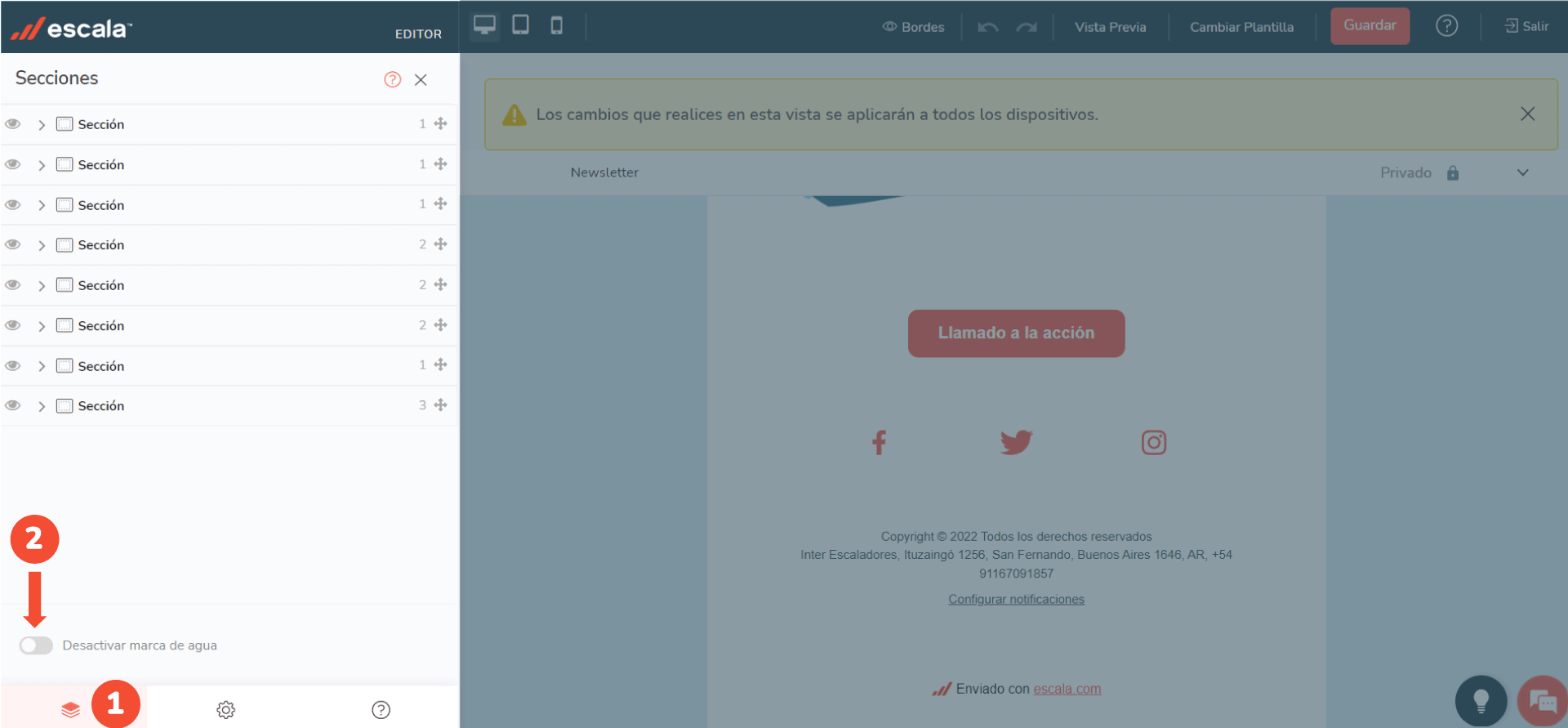Image resolution: width=1568 pixels, height=728 pixels.
Task: Expand the fourth Sección chevron
Action: (x=42, y=245)
